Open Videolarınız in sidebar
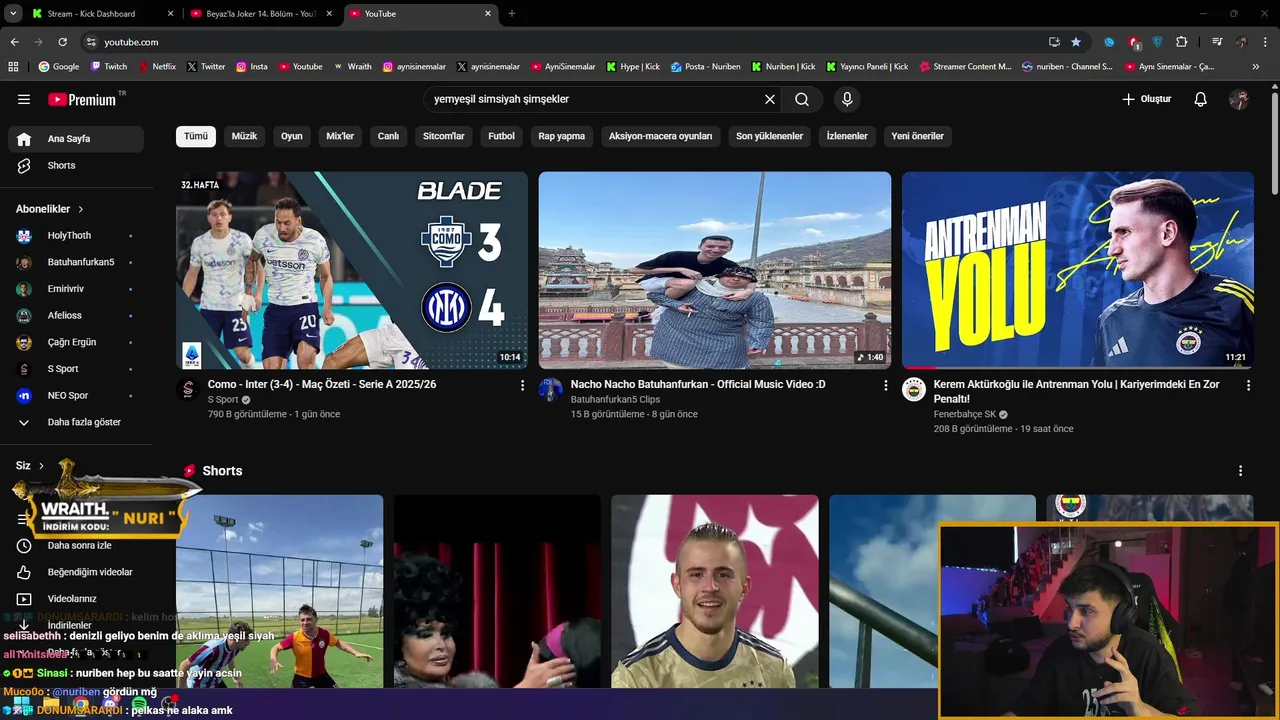Viewport: 1280px width, 720px height. click(x=76, y=598)
